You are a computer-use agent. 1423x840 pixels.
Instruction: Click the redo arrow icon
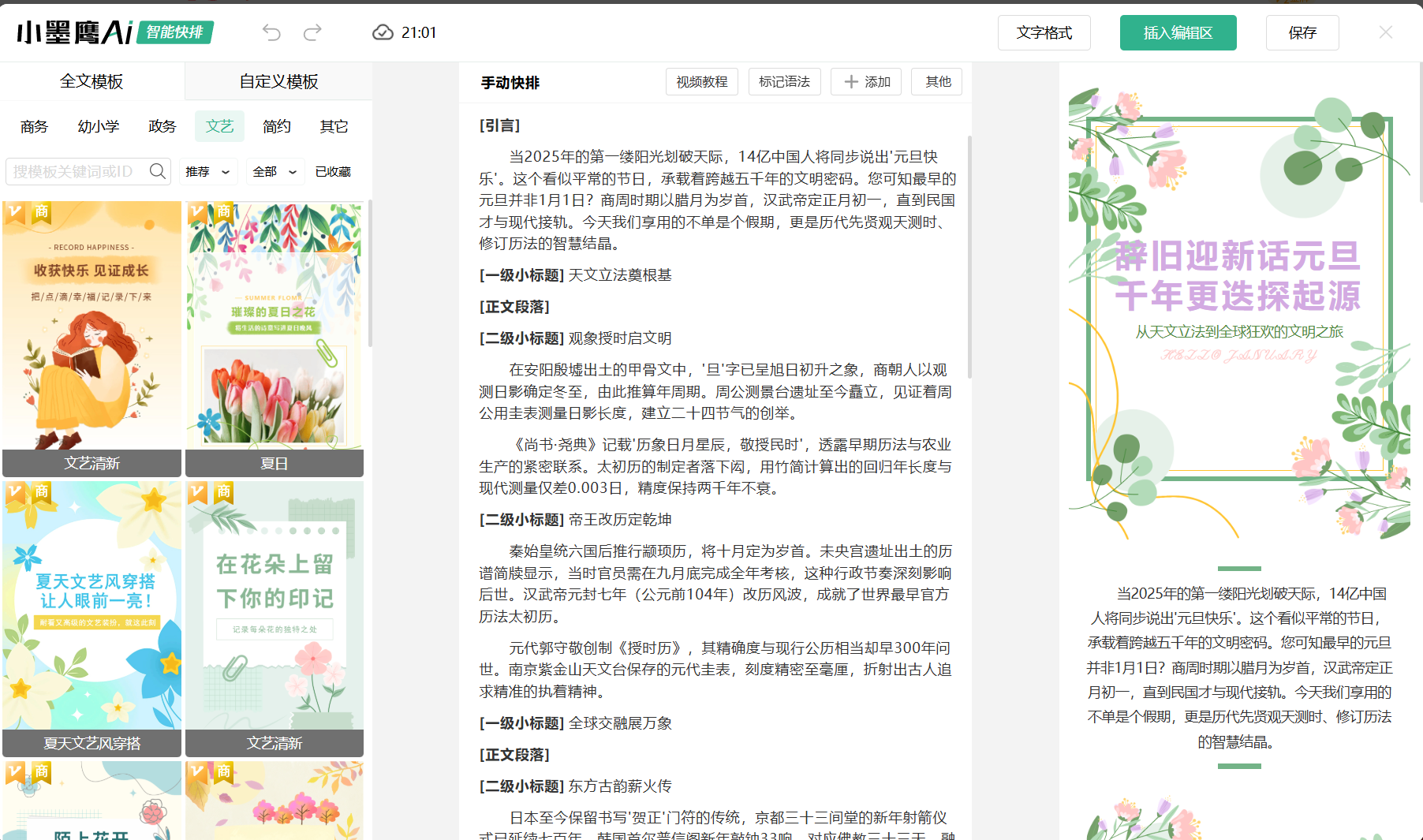(313, 32)
